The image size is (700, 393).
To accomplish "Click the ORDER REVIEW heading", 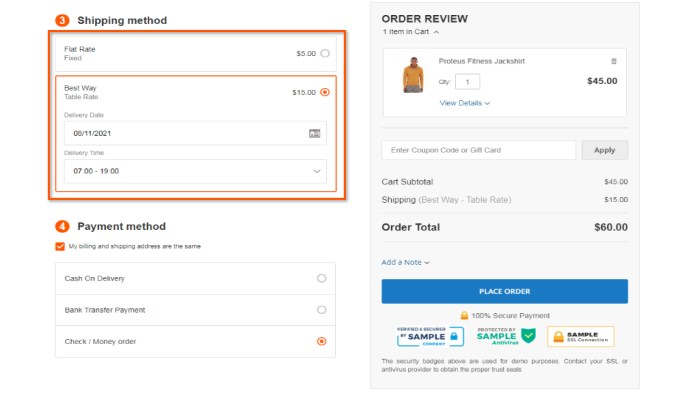I will pos(425,19).
